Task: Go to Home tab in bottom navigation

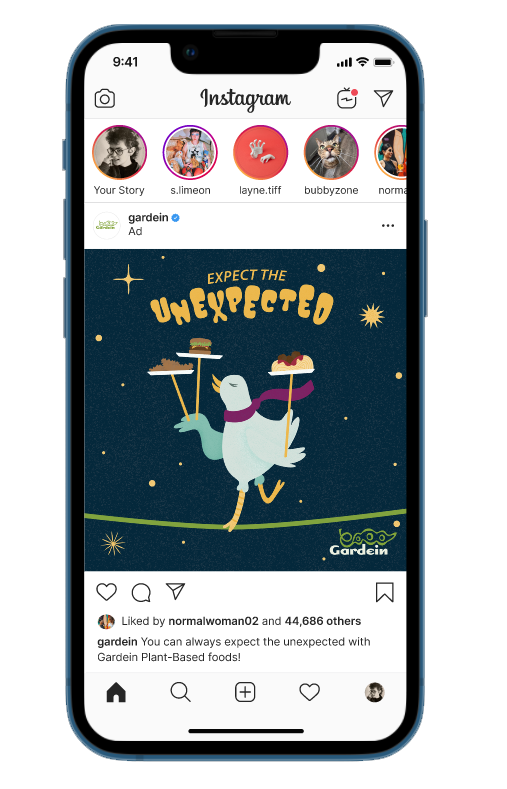Action: [116, 692]
